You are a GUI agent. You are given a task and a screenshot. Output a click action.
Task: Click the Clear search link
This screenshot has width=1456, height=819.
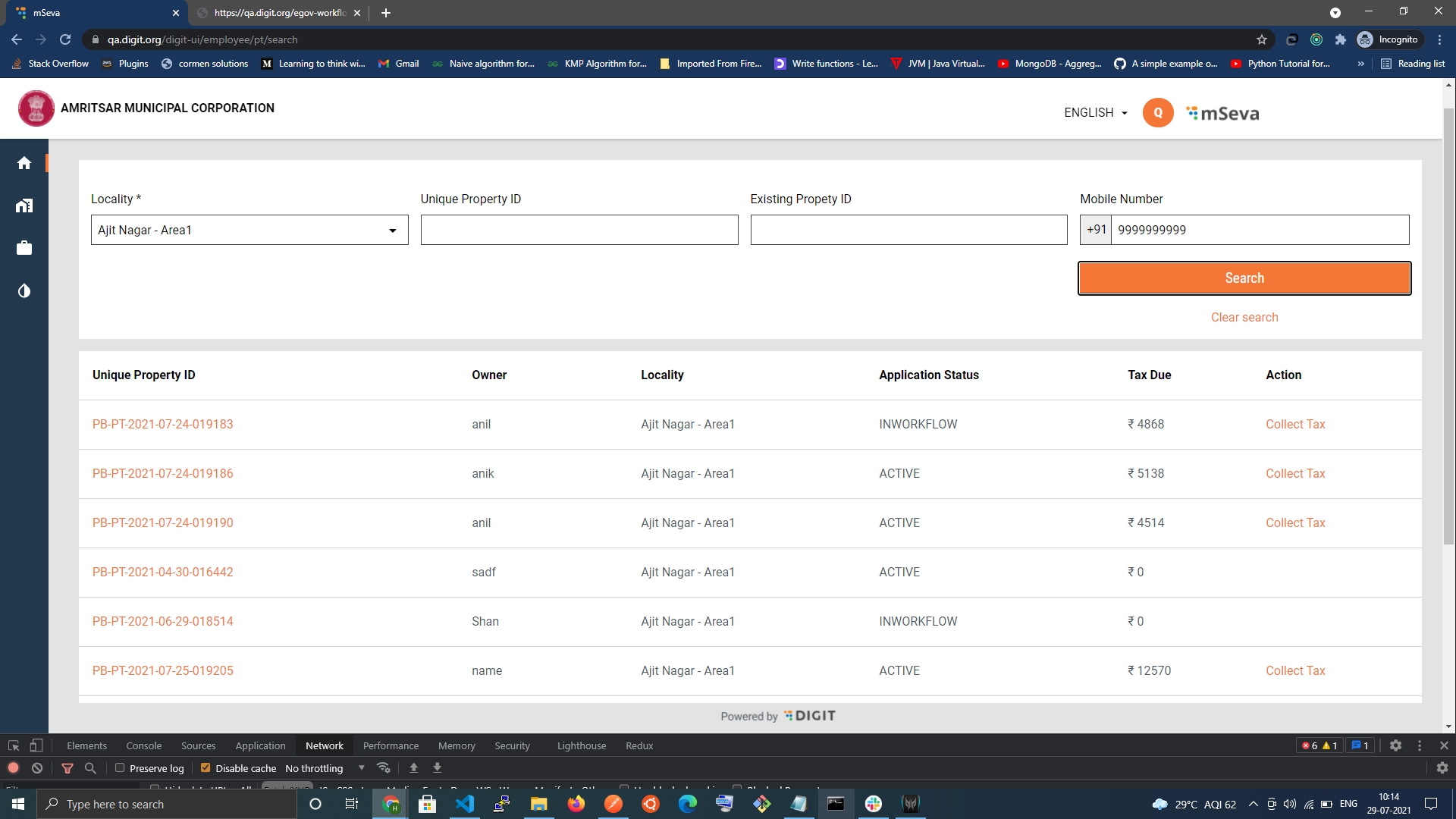(x=1244, y=317)
